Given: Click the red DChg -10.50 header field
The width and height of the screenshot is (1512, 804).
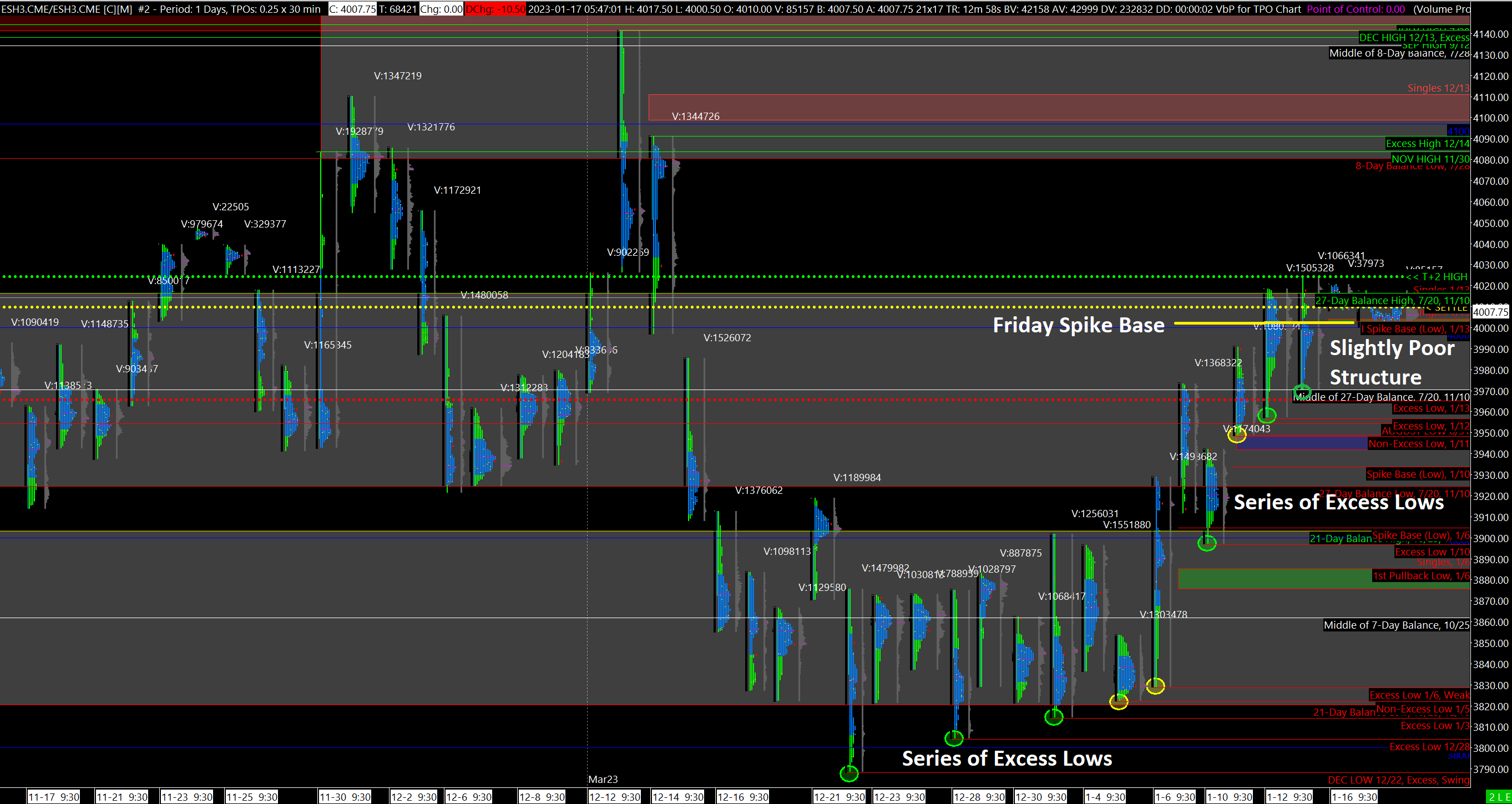Looking at the screenshot, I should [x=495, y=9].
